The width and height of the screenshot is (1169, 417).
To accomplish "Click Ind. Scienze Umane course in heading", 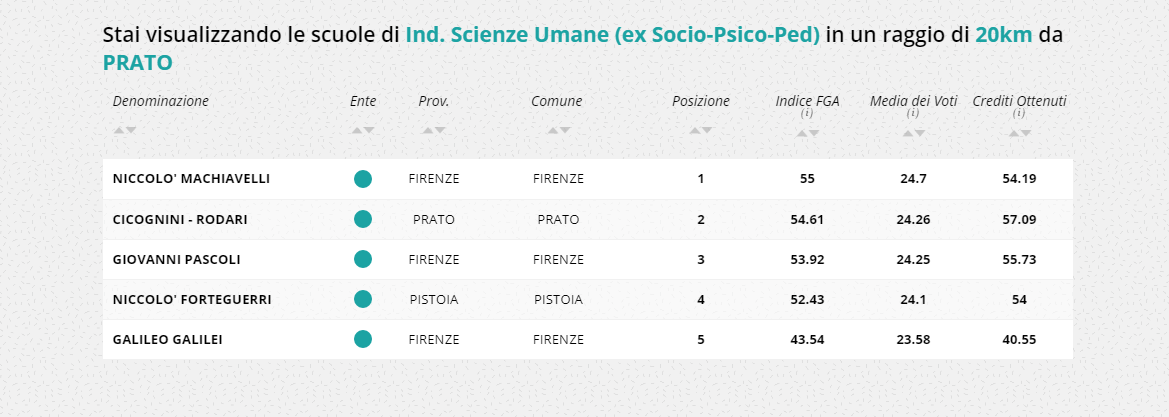I will click(612, 35).
